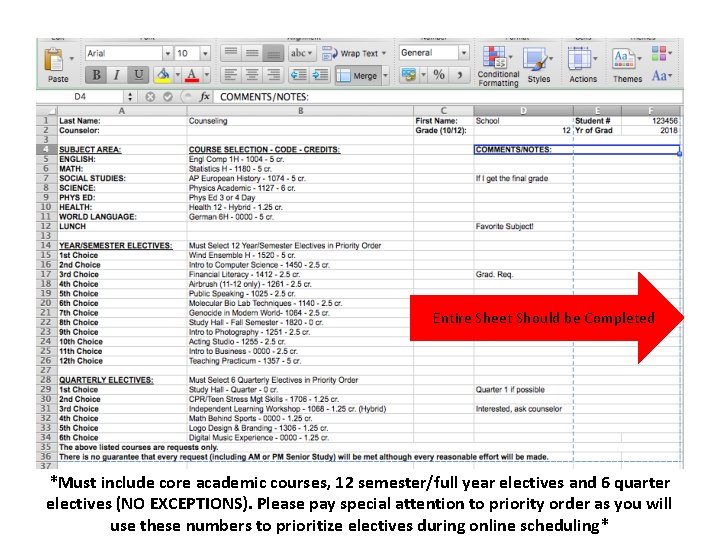Open the font size 10 dropdown

[205, 53]
